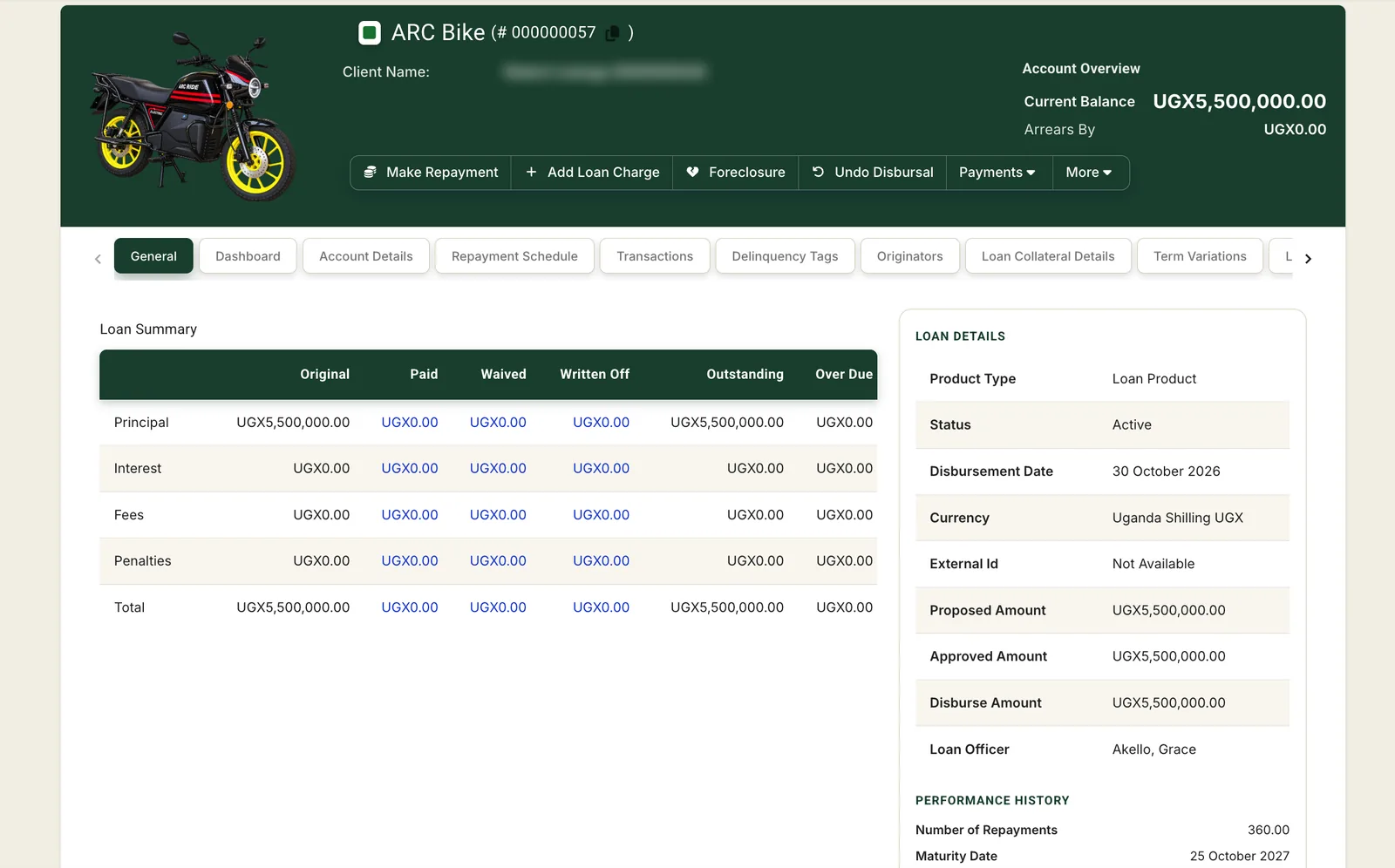Click the green active status square icon

point(370,33)
